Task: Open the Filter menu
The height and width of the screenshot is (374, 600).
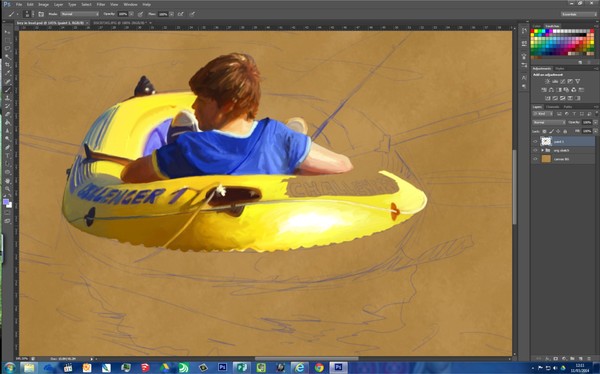Action: click(101, 5)
